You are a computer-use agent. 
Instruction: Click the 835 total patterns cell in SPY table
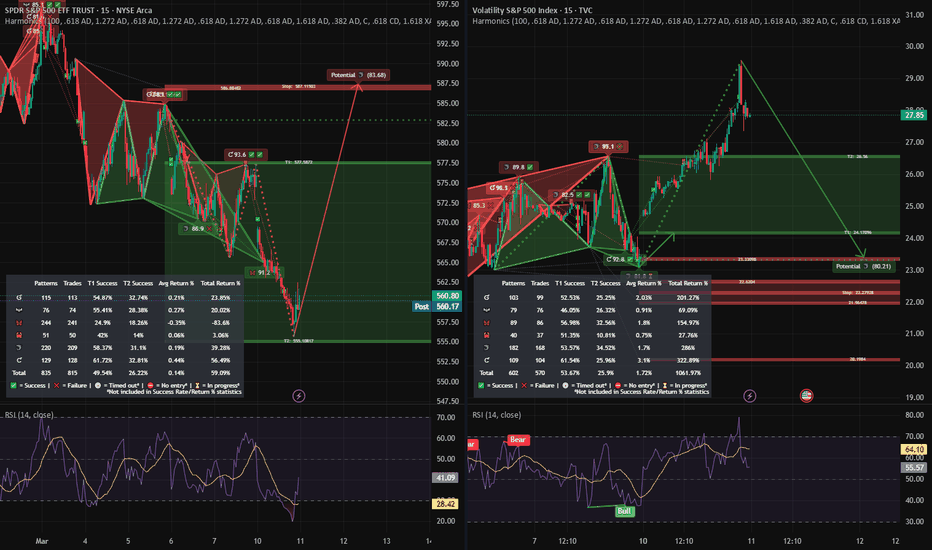(x=46, y=373)
